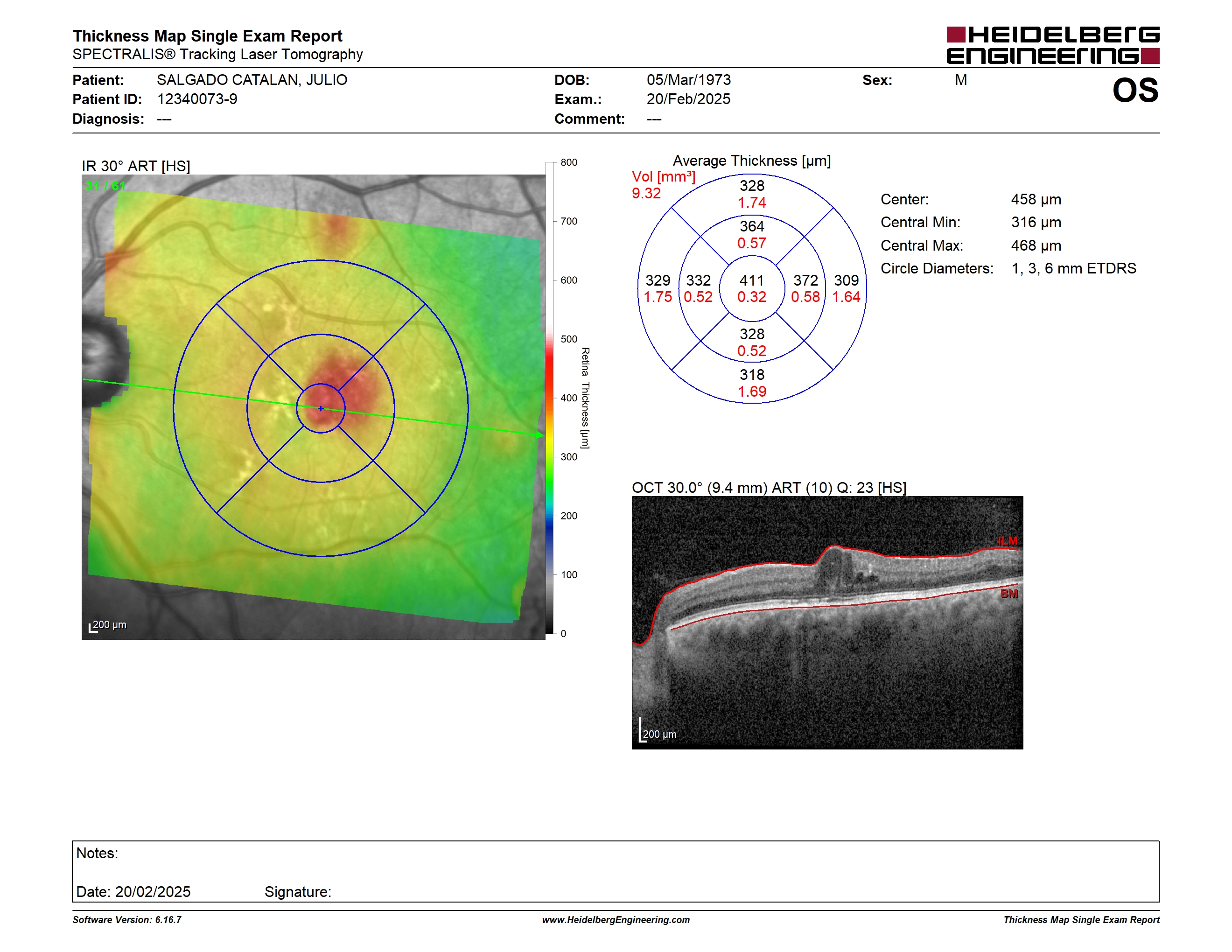1232x952 pixels.
Task: Click the Retina Thickness [µm] axis label
Action: point(585,398)
